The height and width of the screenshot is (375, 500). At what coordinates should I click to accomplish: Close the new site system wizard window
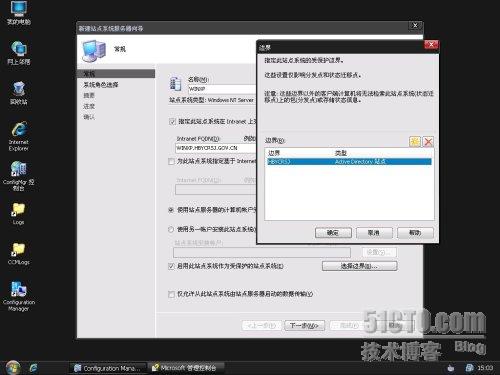coord(415,25)
